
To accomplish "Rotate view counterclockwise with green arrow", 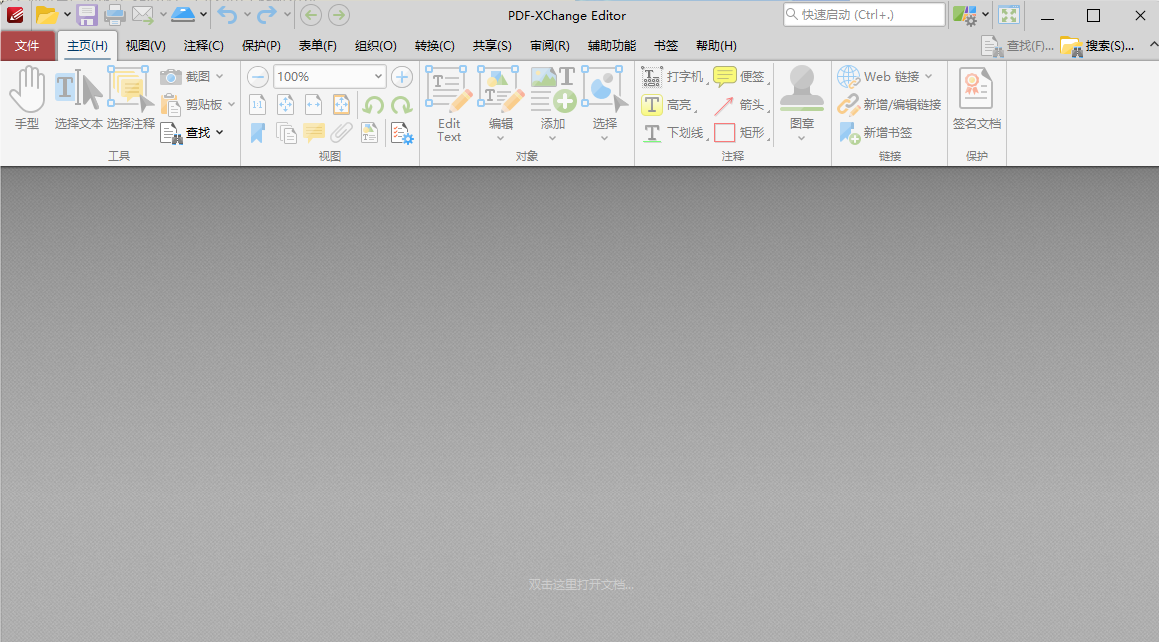I will click(373, 105).
